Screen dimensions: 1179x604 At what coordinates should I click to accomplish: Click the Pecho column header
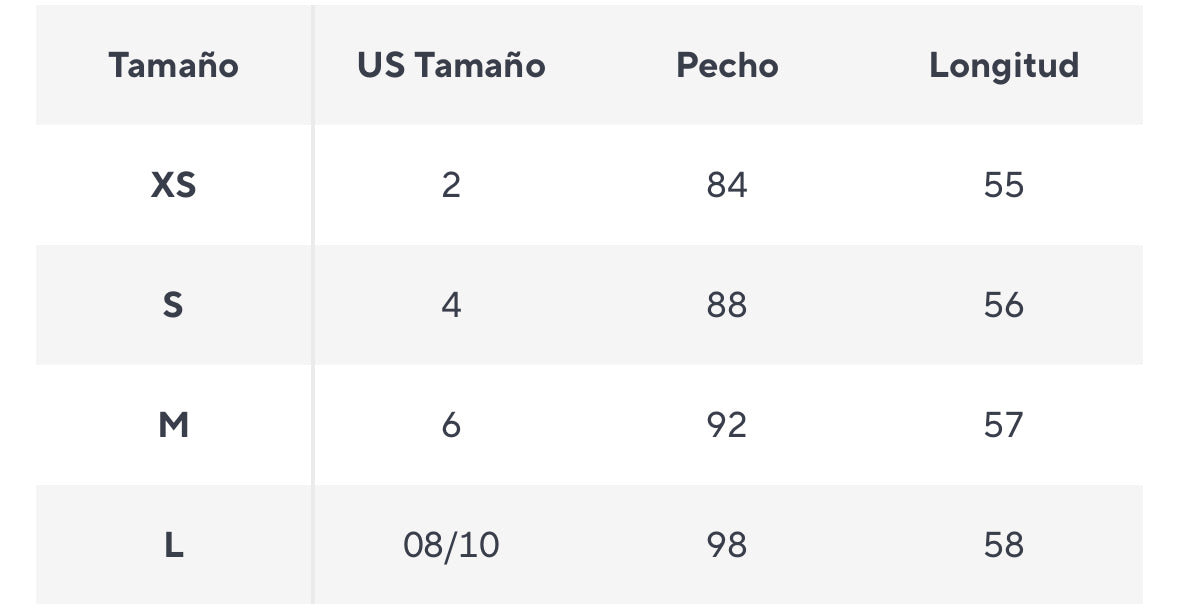pos(727,65)
